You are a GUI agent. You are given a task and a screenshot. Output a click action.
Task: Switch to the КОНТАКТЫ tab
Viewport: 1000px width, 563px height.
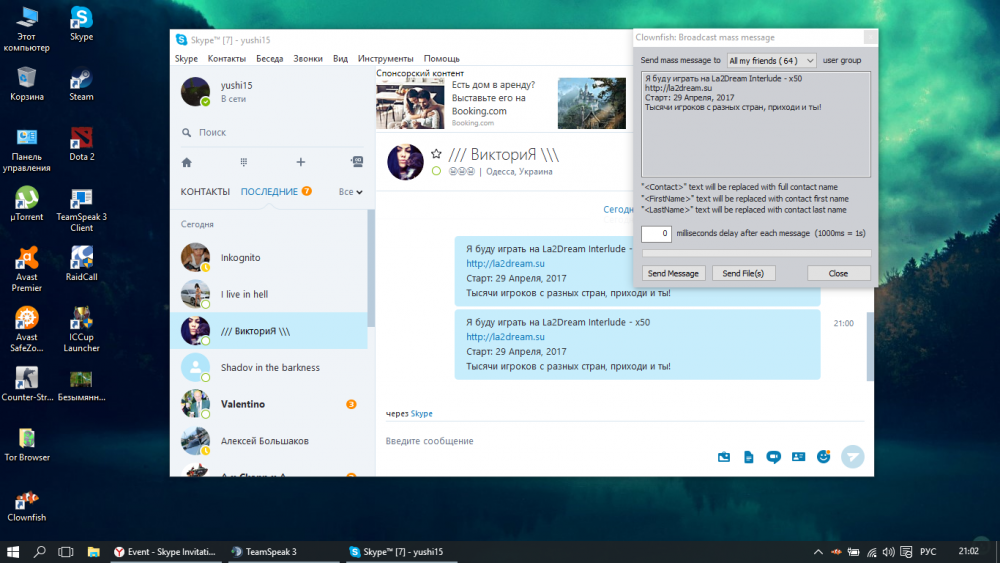205,192
